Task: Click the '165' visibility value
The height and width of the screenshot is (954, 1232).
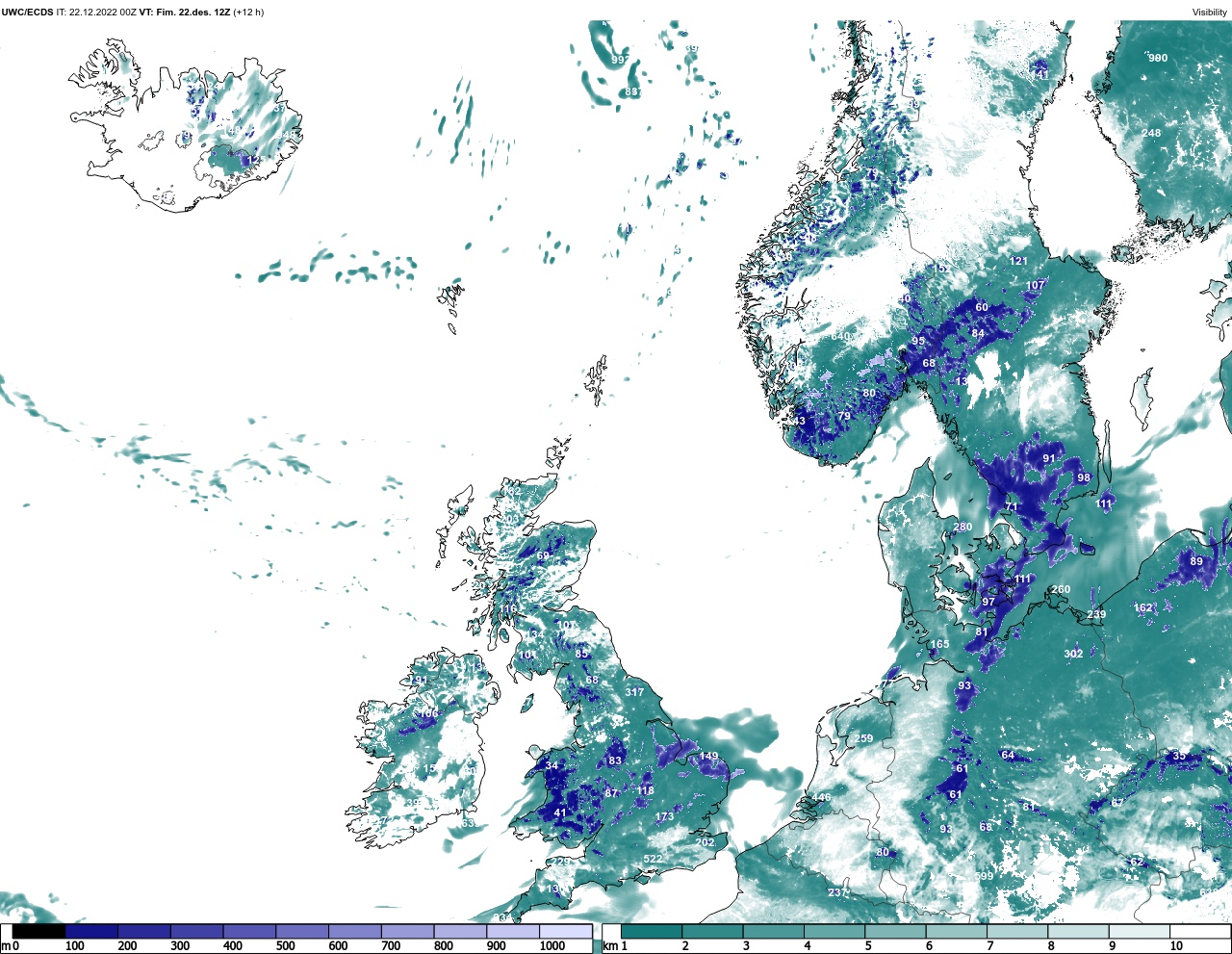Action: tap(939, 644)
